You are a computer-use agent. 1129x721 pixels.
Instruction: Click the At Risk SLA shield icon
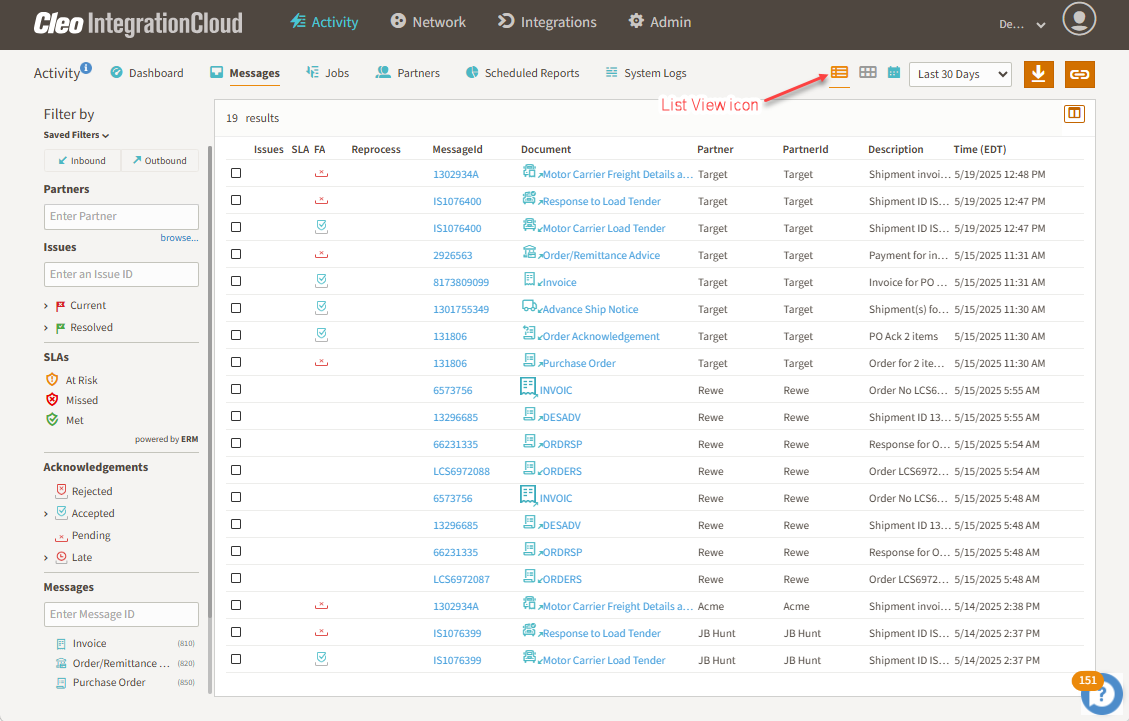point(52,380)
